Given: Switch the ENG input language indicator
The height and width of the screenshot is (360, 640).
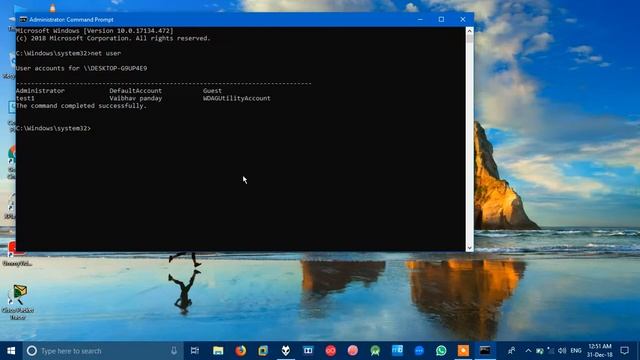Looking at the screenshot, I should pos(576,351).
